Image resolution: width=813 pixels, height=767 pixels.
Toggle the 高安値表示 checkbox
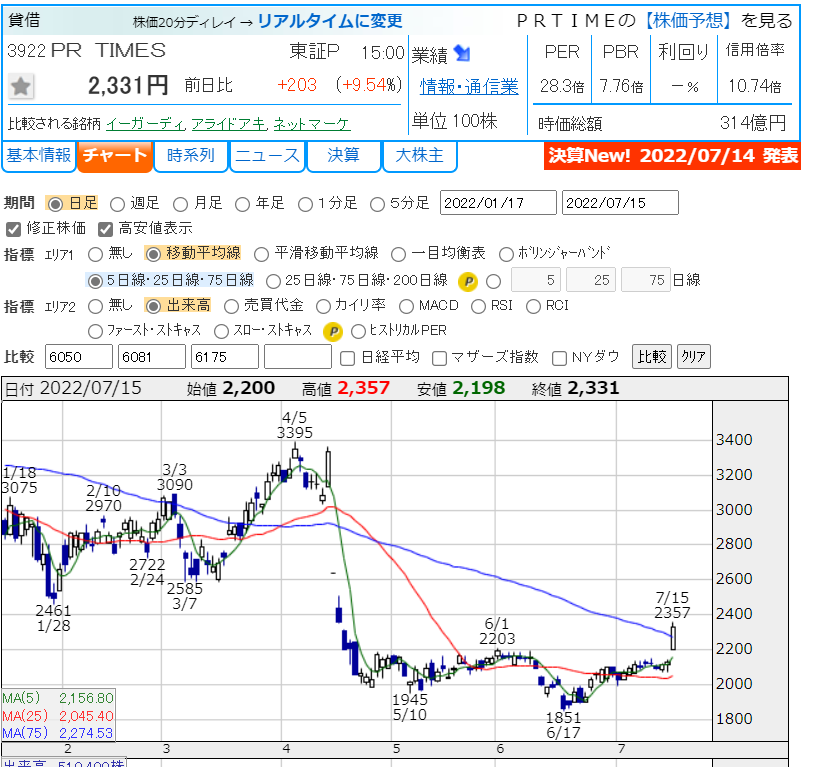(105, 229)
